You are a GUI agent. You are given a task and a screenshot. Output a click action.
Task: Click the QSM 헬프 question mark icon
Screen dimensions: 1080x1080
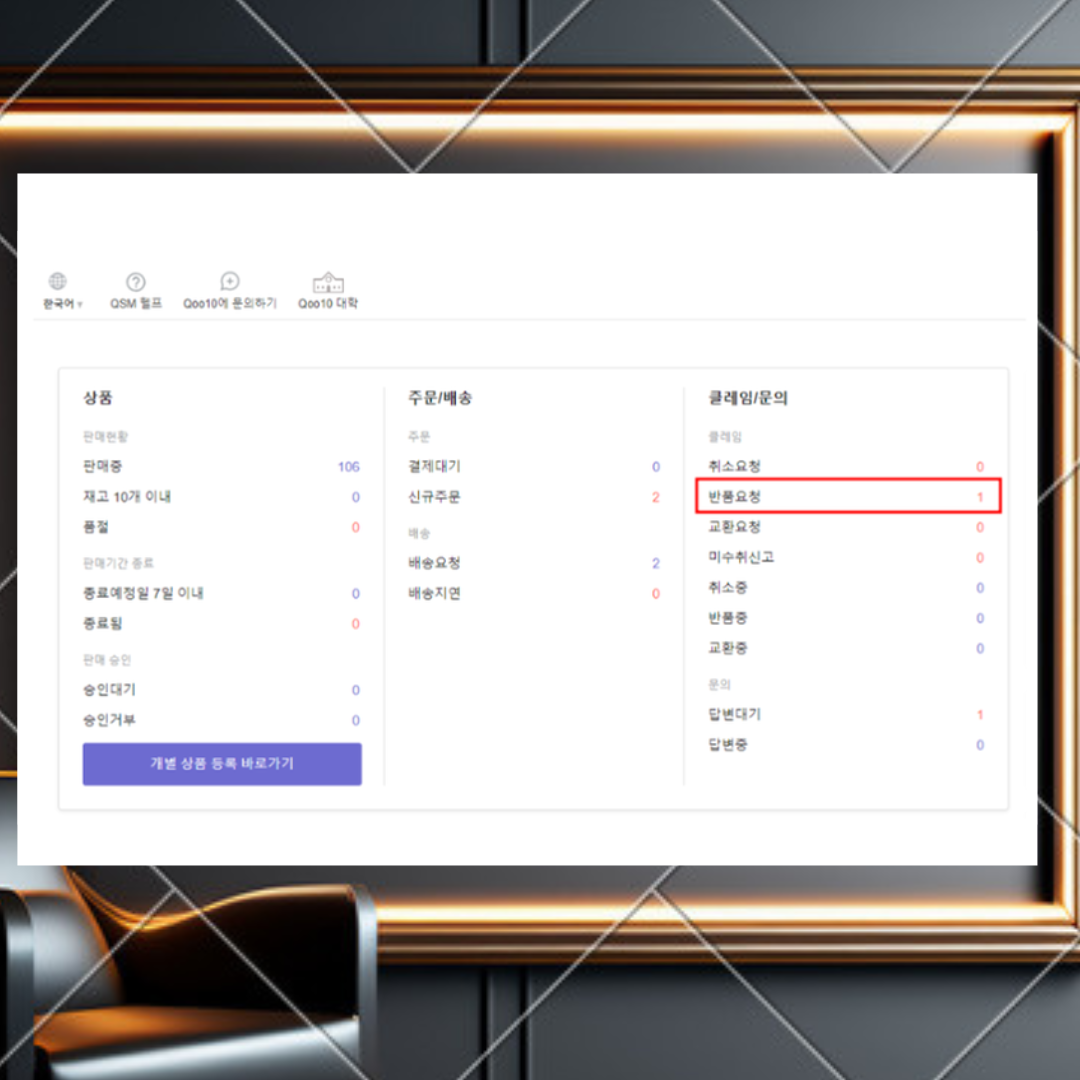136,282
